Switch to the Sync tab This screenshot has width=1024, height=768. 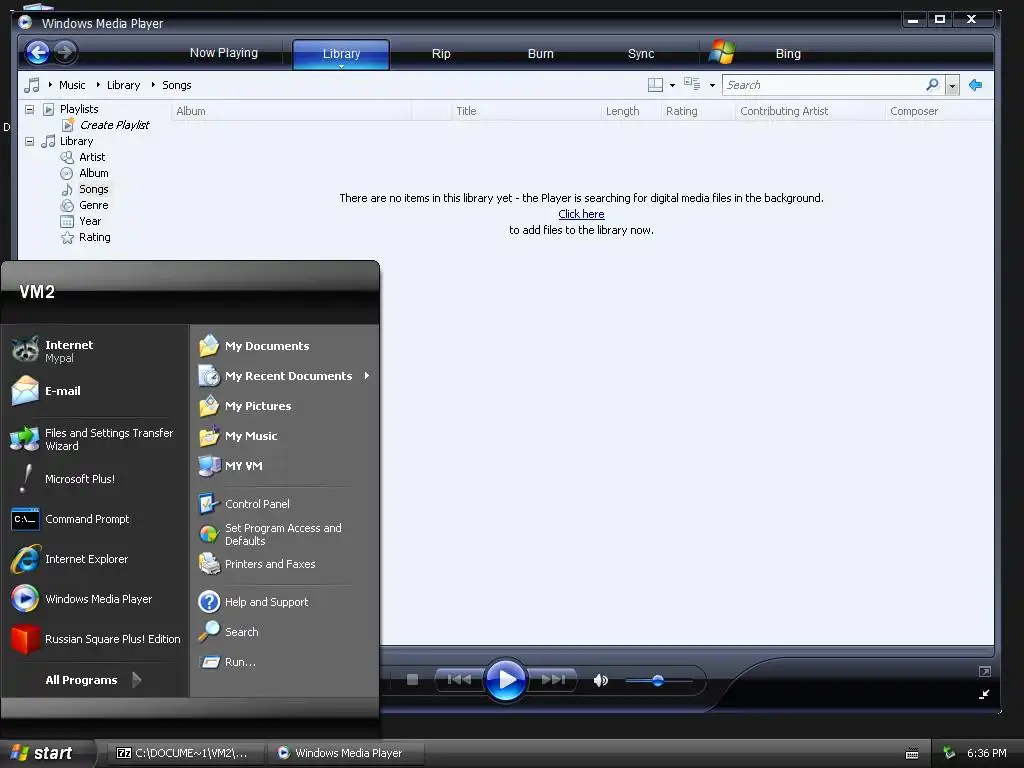click(x=641, y=54)
